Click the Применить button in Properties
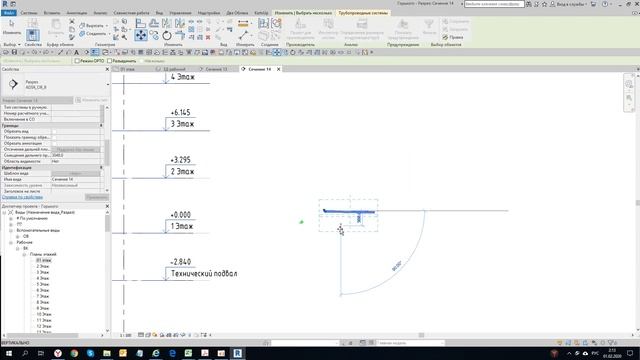 97,197
